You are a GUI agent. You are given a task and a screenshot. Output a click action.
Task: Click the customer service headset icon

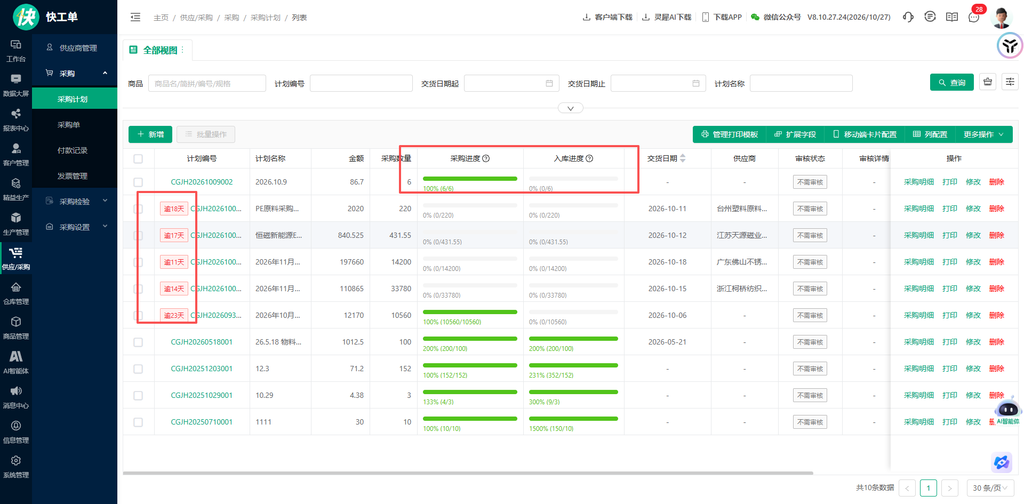coord(907,17)
